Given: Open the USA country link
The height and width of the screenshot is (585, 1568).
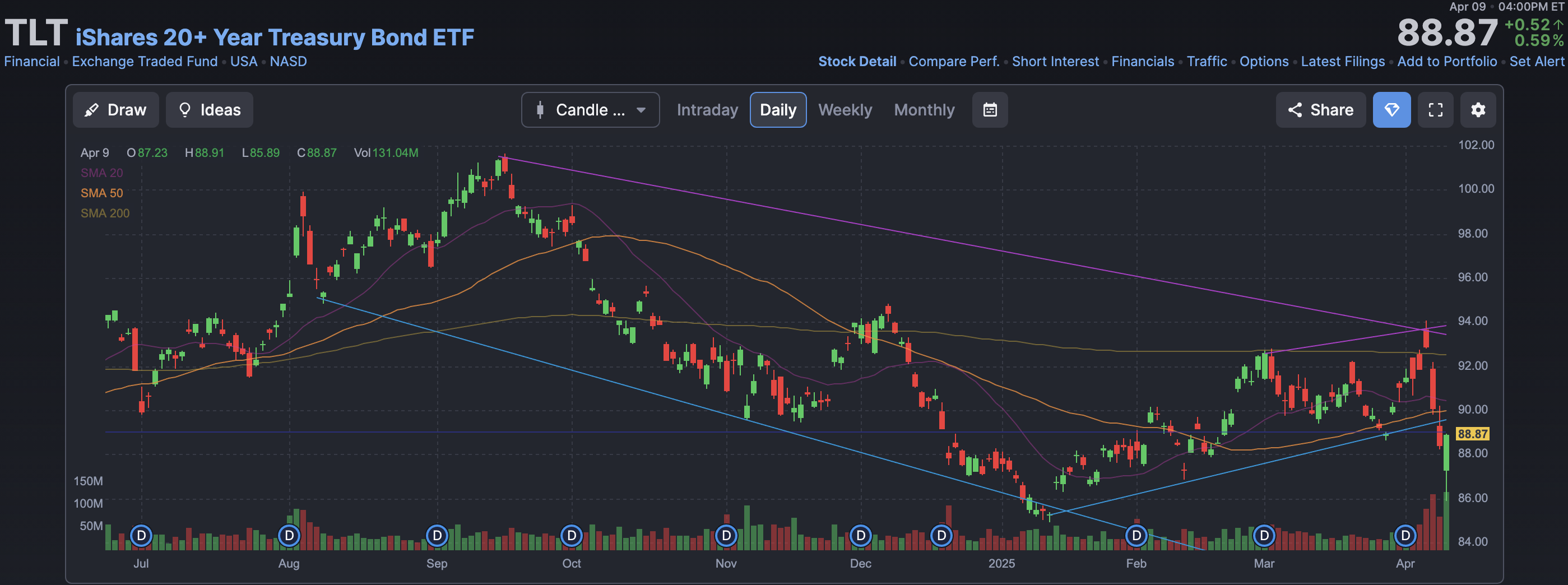Looking at the screenshot, I should pos(243,62).
